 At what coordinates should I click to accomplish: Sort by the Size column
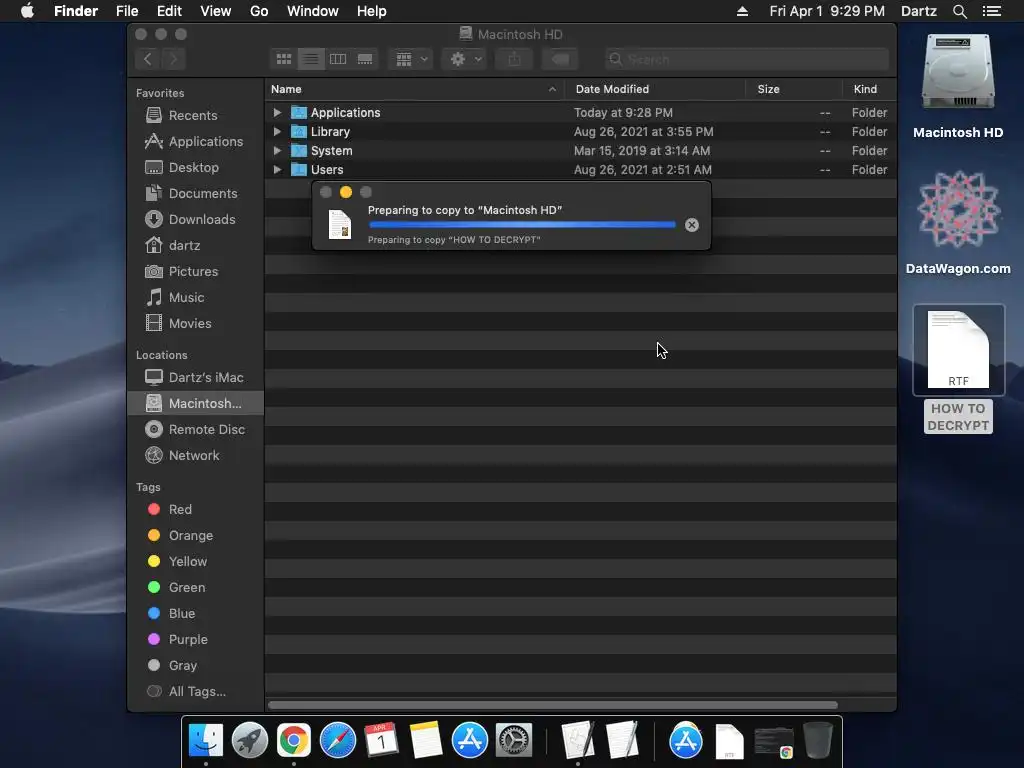794,89
